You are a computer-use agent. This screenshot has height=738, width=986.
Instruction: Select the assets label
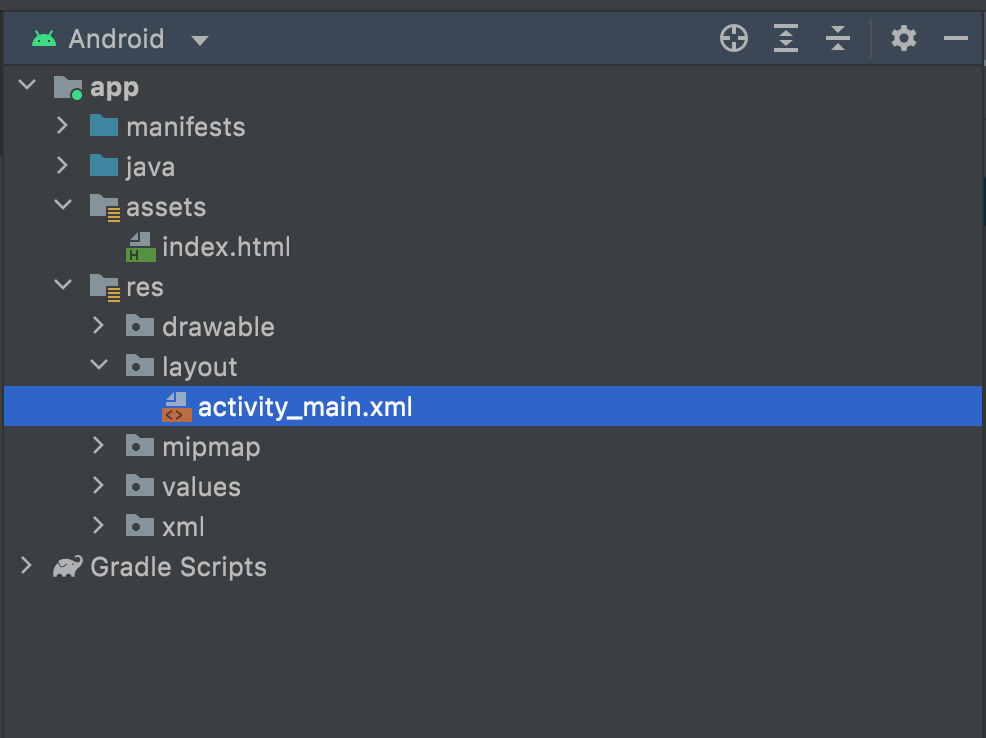coord(166,207)
